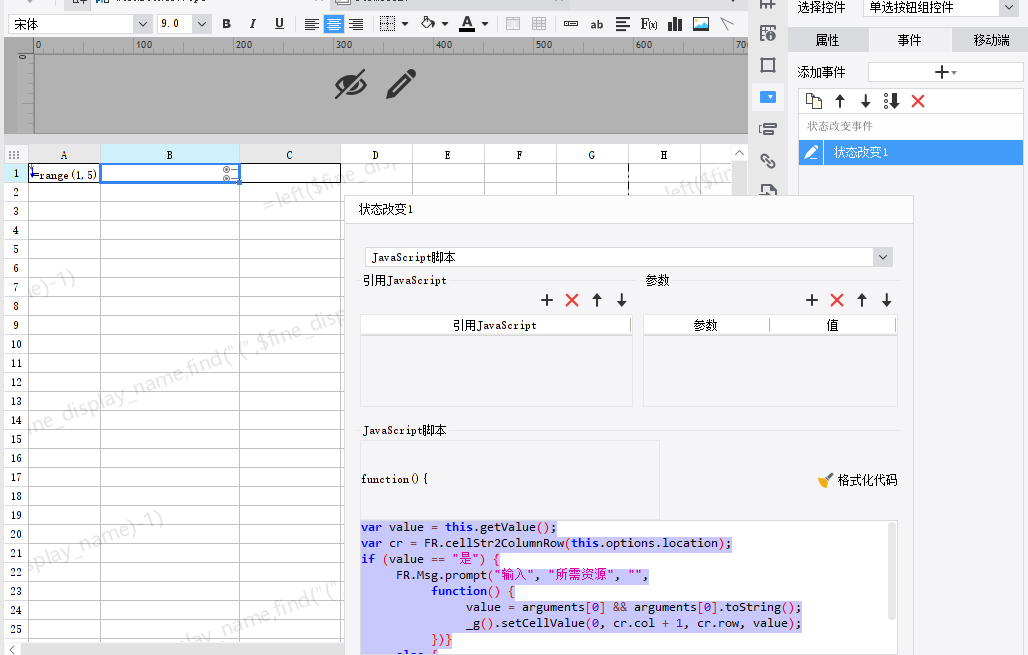
Task: Expand fill color dropdown arrow
Action: [x=445, y=24]
